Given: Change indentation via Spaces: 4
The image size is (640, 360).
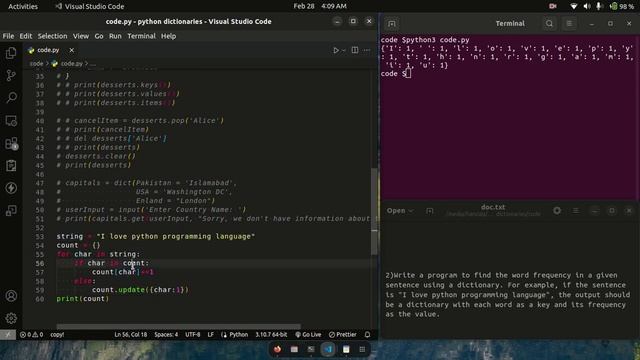Looking at the screenshot, I should coord(166,334).
